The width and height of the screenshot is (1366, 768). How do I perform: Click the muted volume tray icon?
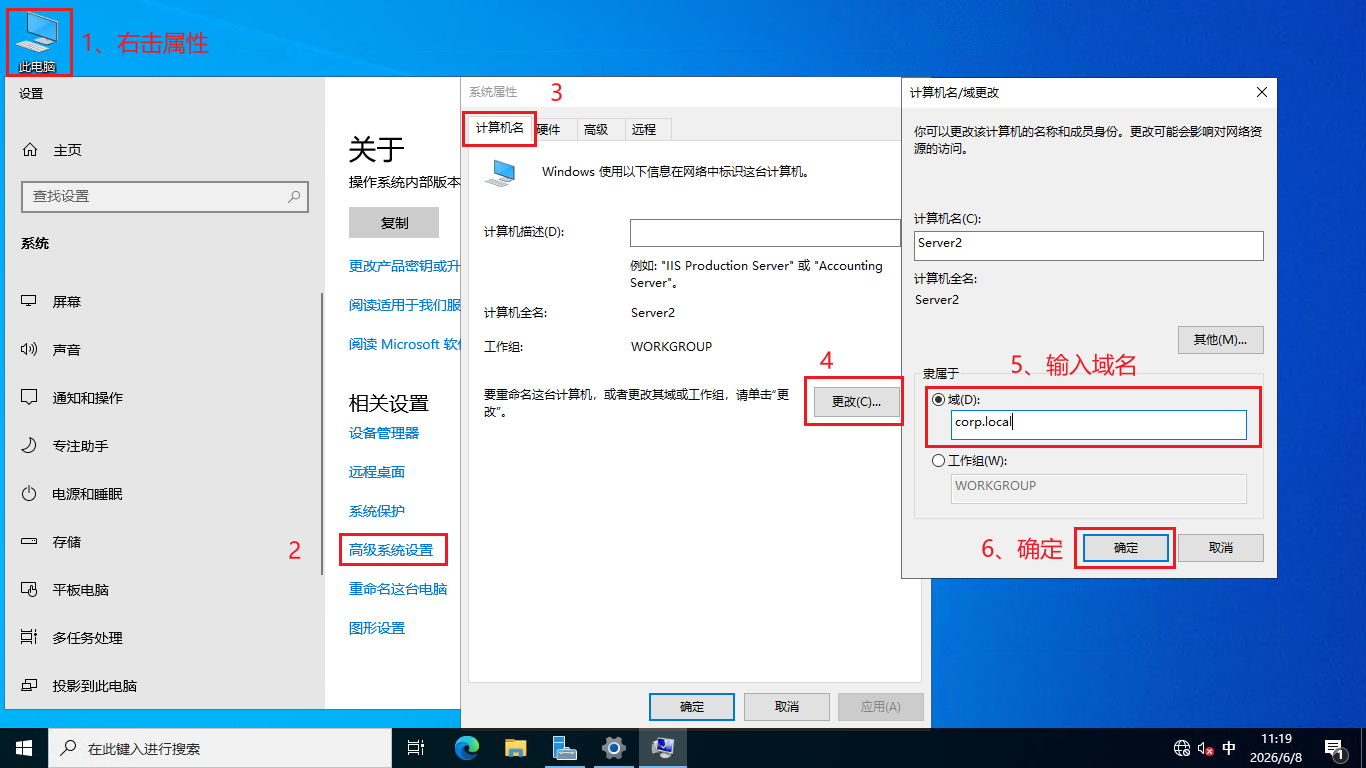(x=1206, y=748)
